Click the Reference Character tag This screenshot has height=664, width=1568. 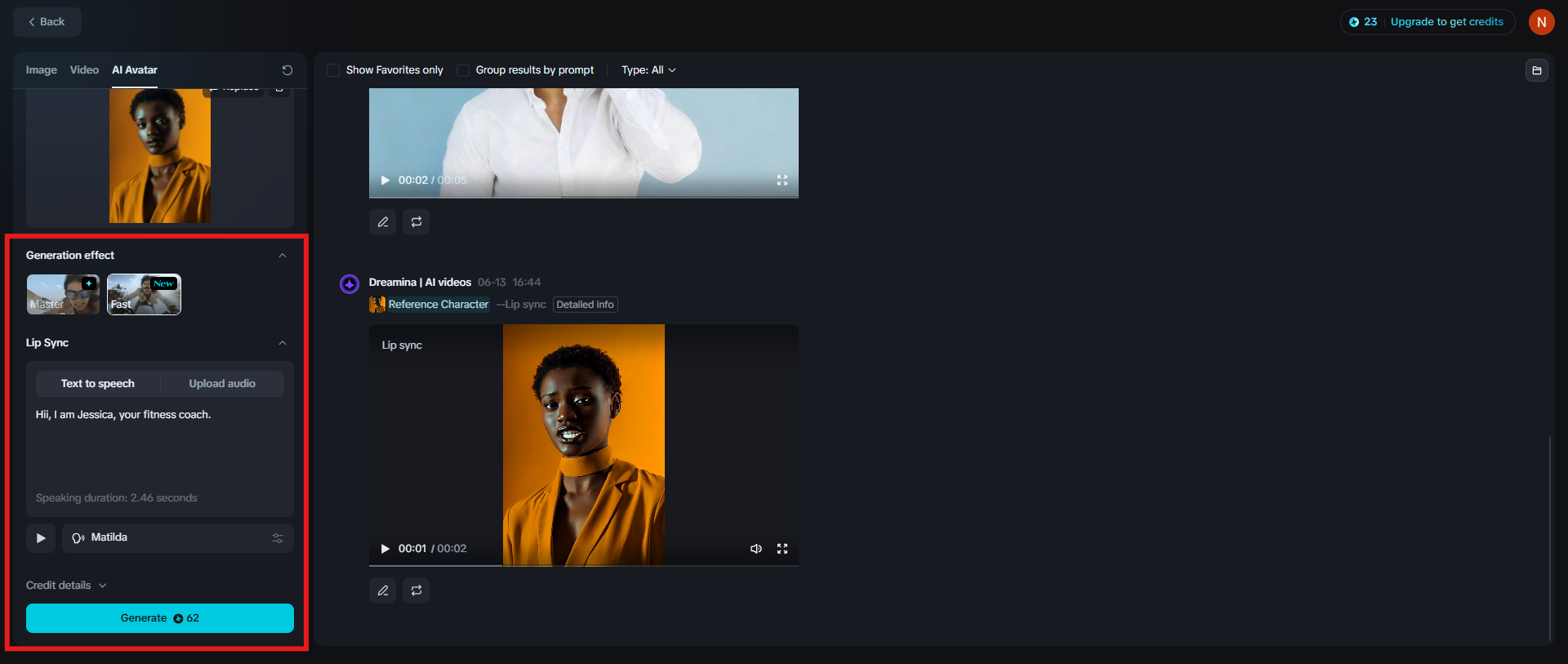click(430, 305)
